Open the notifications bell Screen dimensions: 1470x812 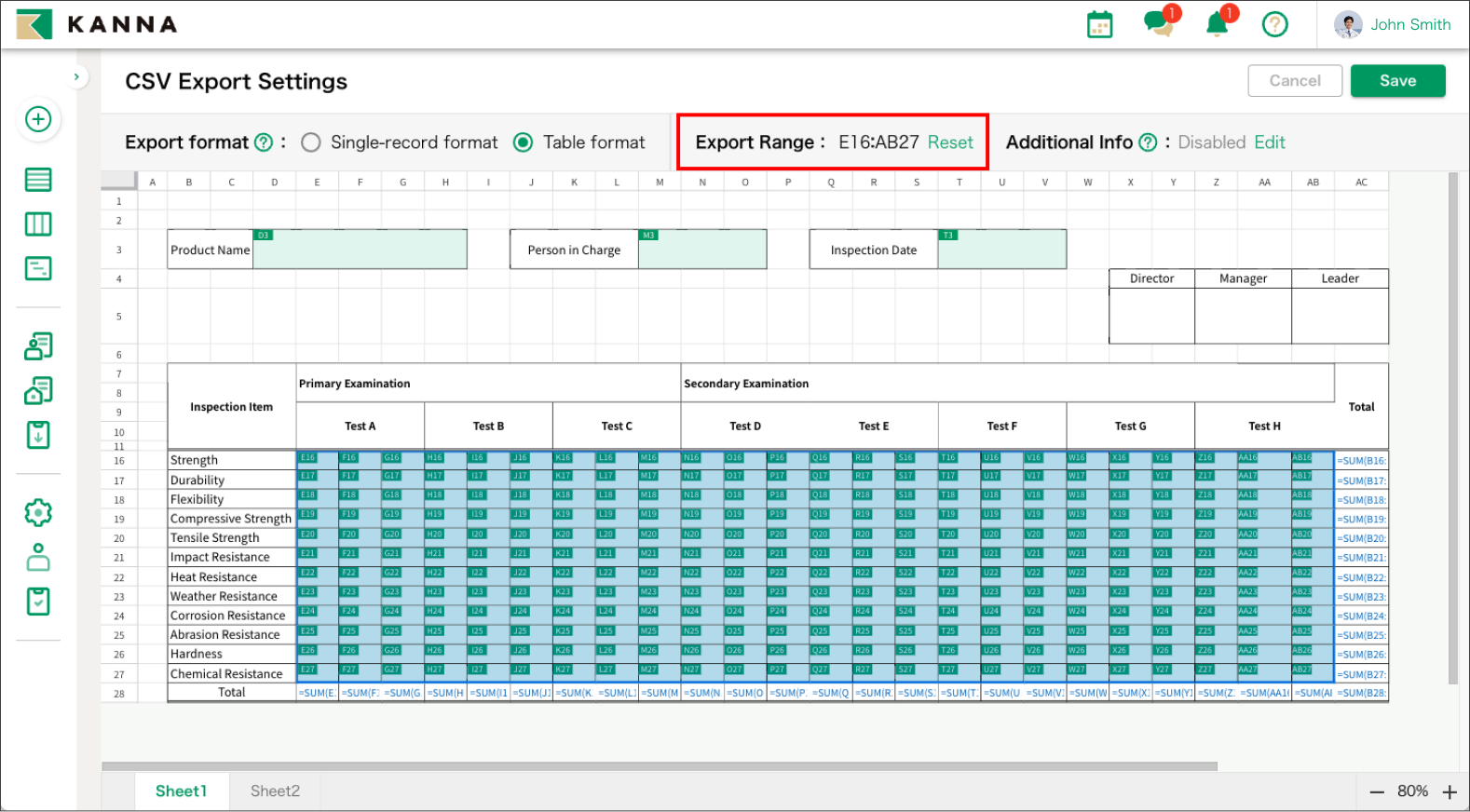click(x=1217, y=24)
